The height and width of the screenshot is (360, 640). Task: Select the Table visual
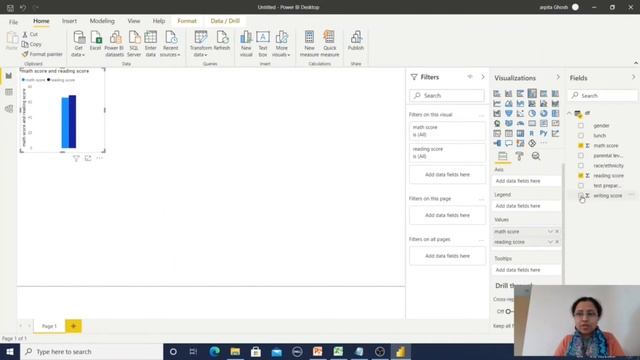pos(509,133)
